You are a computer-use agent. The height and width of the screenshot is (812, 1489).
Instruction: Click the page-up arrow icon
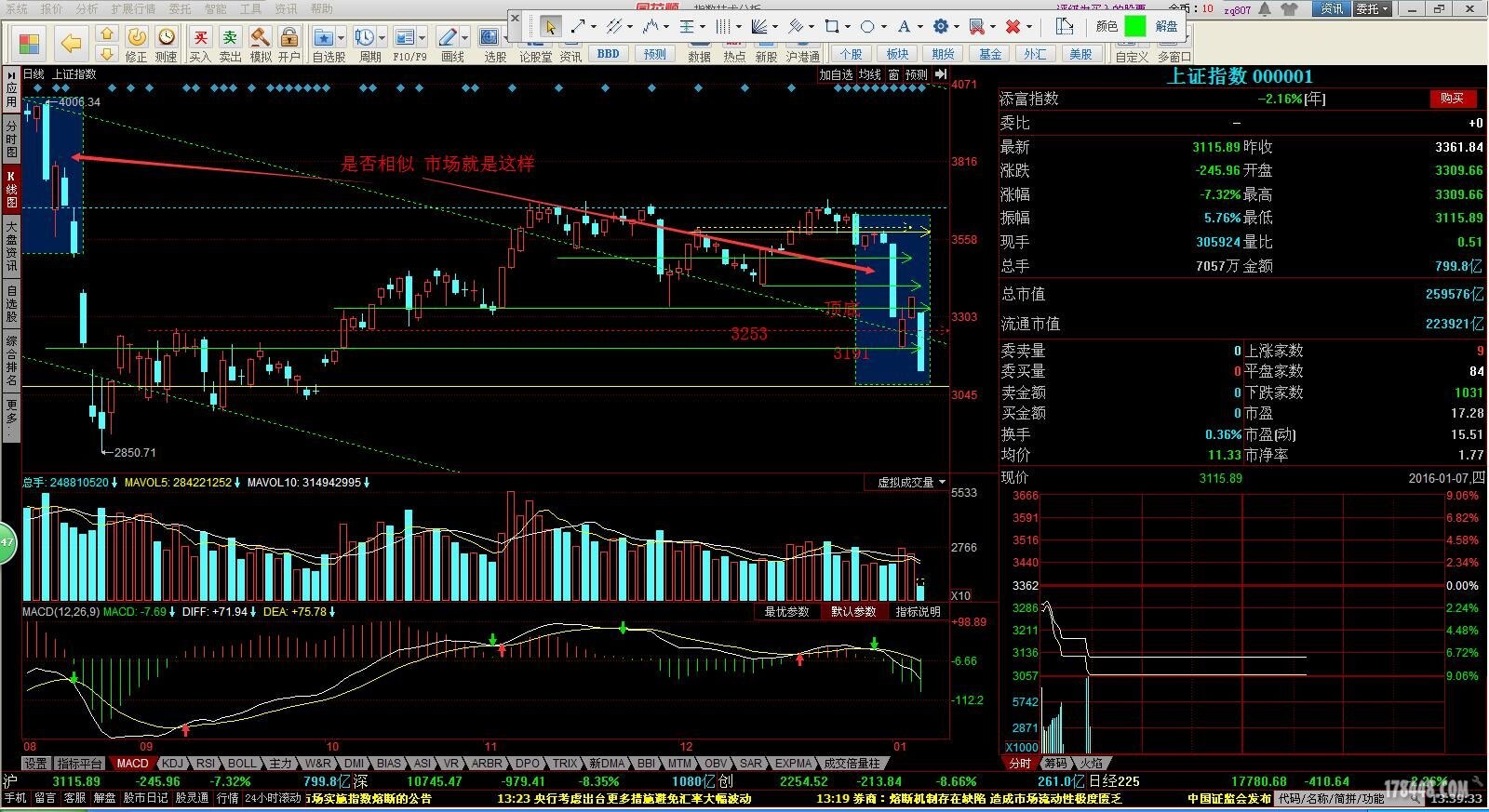coord(107,33)
